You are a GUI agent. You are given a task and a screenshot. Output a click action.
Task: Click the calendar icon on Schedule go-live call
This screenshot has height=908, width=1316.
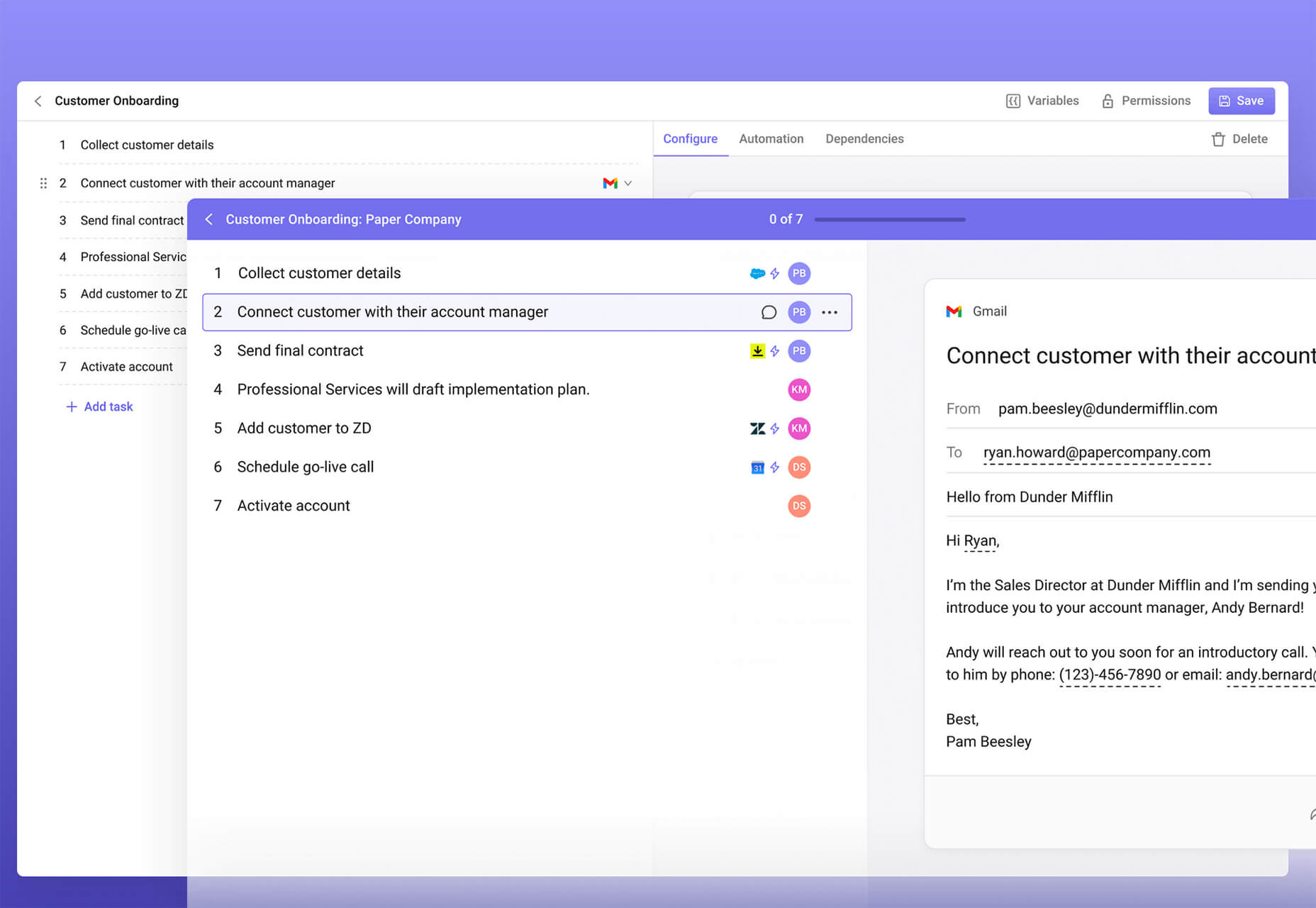pyautogui.click(x=757, y=467)
